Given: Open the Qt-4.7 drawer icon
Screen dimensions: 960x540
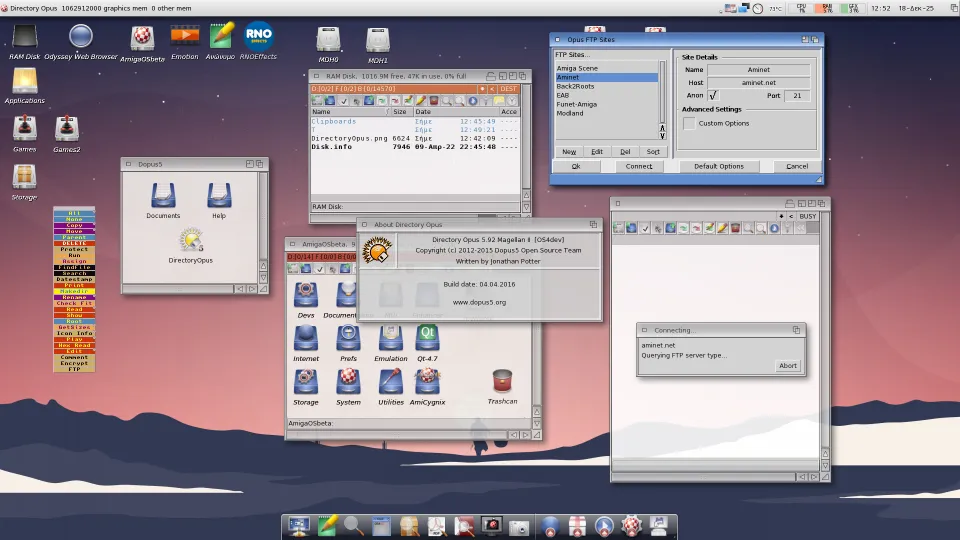Looking at the screenshot, I should pos(427,337).
